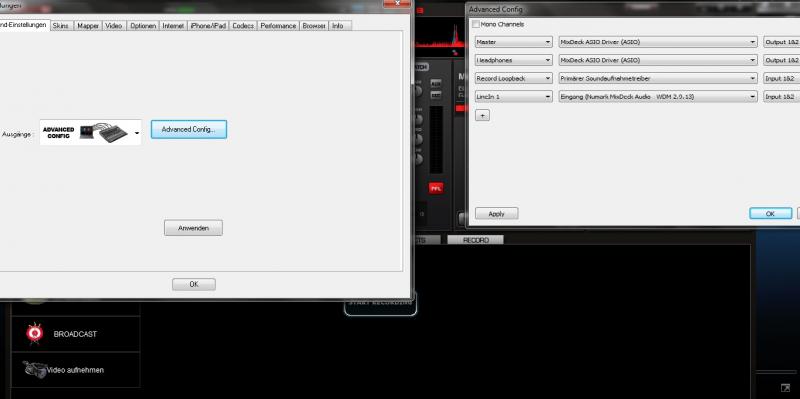Go to the iPhone/iPad tab
Viewport: 800px width, 399px height.
(x=208, y=26)
